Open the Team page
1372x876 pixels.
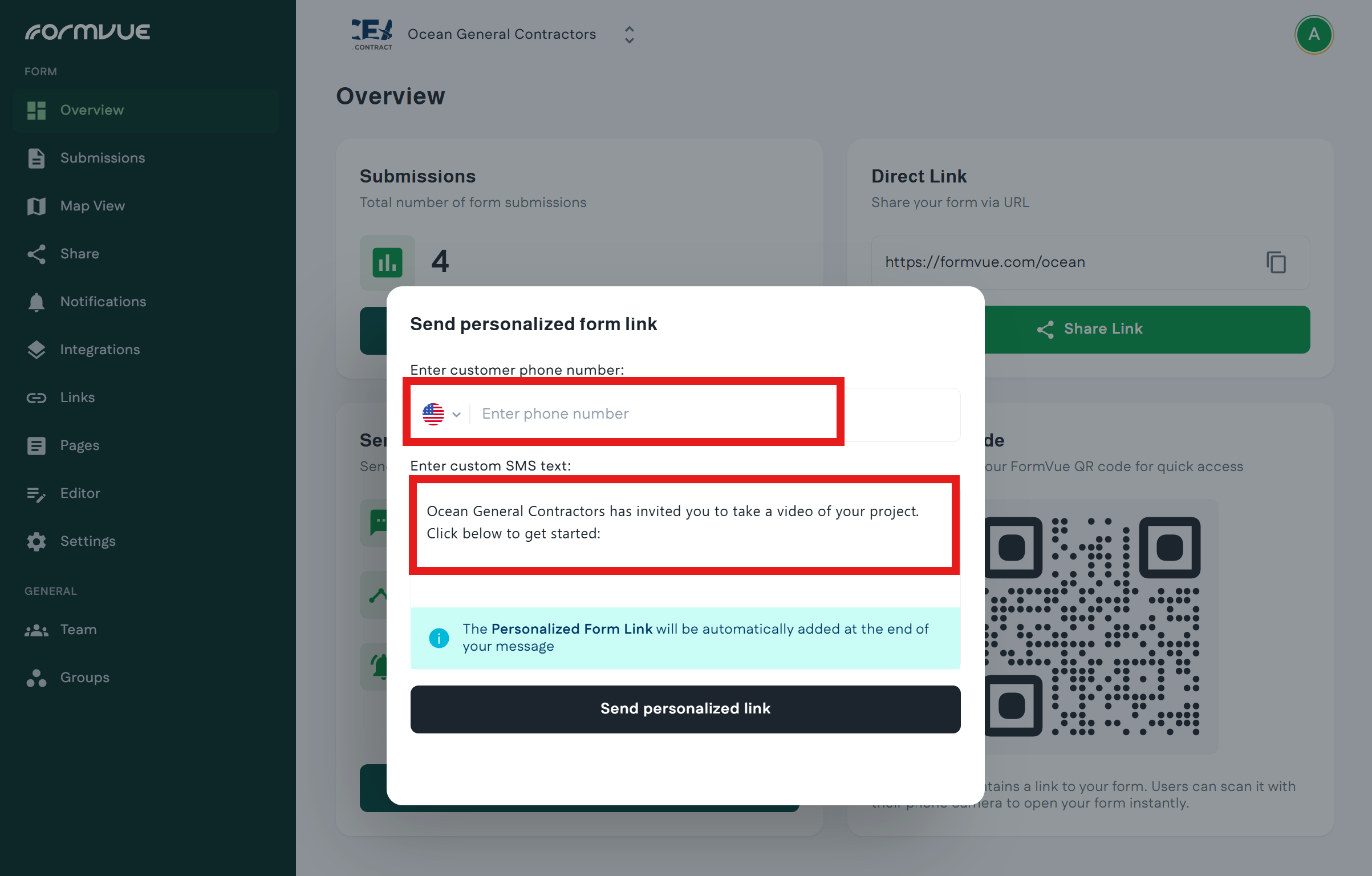point(79,630)
